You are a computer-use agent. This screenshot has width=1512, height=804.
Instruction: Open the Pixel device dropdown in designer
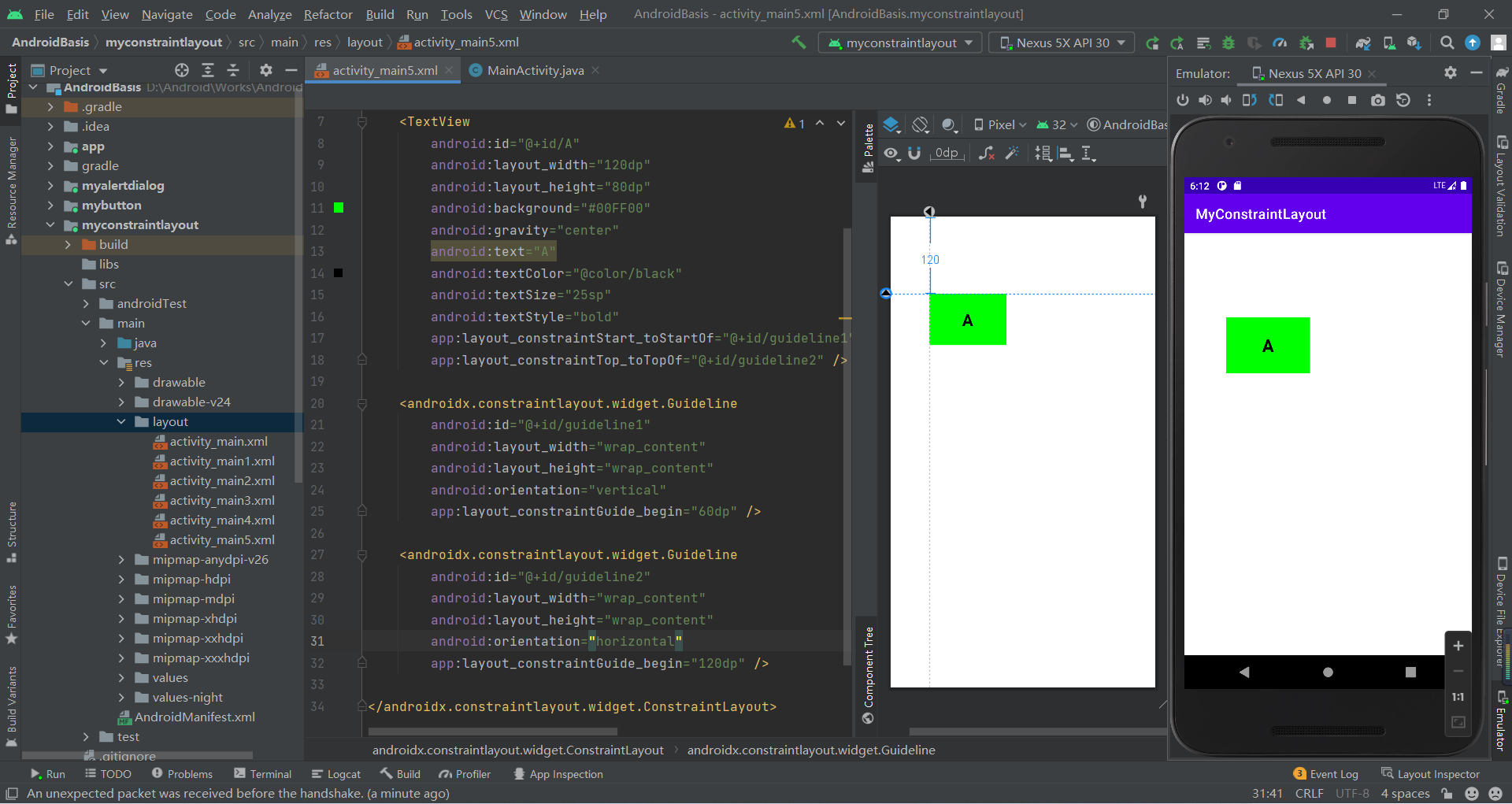pos(1000,124)
